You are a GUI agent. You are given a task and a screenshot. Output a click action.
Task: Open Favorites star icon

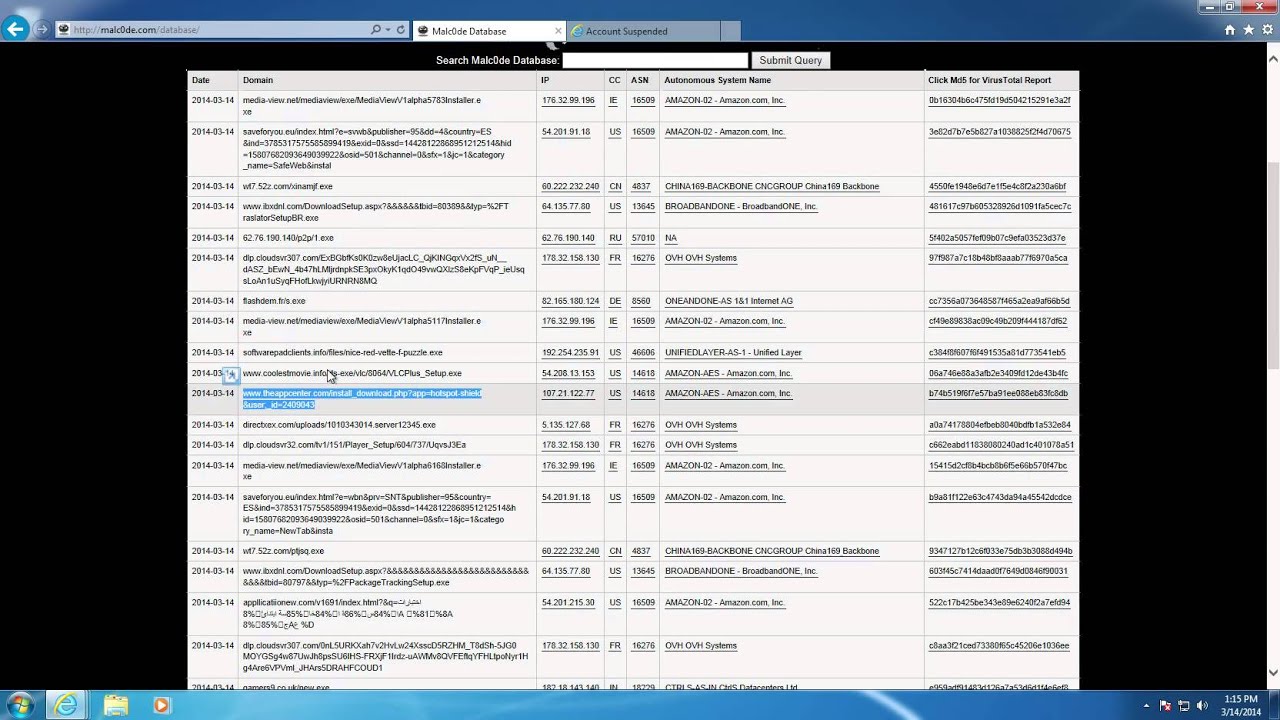[x=1249, y=30]
